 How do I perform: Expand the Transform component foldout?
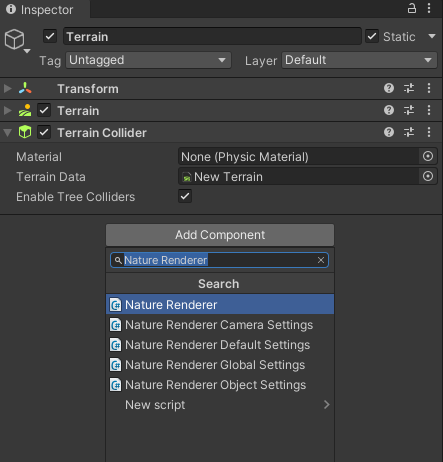pyautogui.click(x=7, y=88)
